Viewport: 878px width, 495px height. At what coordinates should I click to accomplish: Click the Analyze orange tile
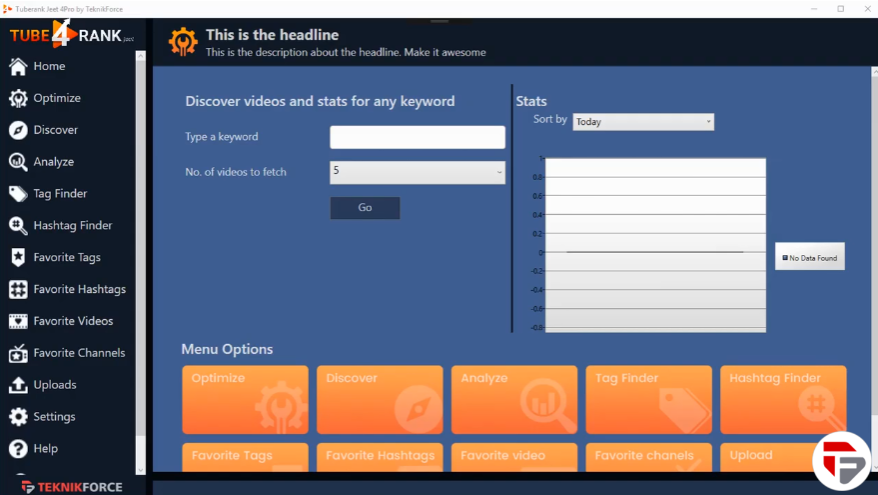[514, 400]
